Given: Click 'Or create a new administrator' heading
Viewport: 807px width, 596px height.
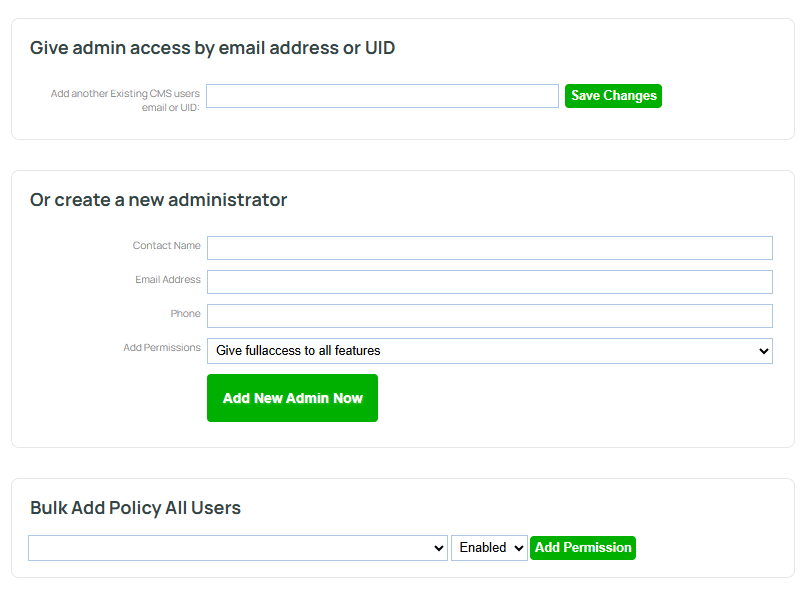Looking at the screenshot, I should [x=159, y=200].
